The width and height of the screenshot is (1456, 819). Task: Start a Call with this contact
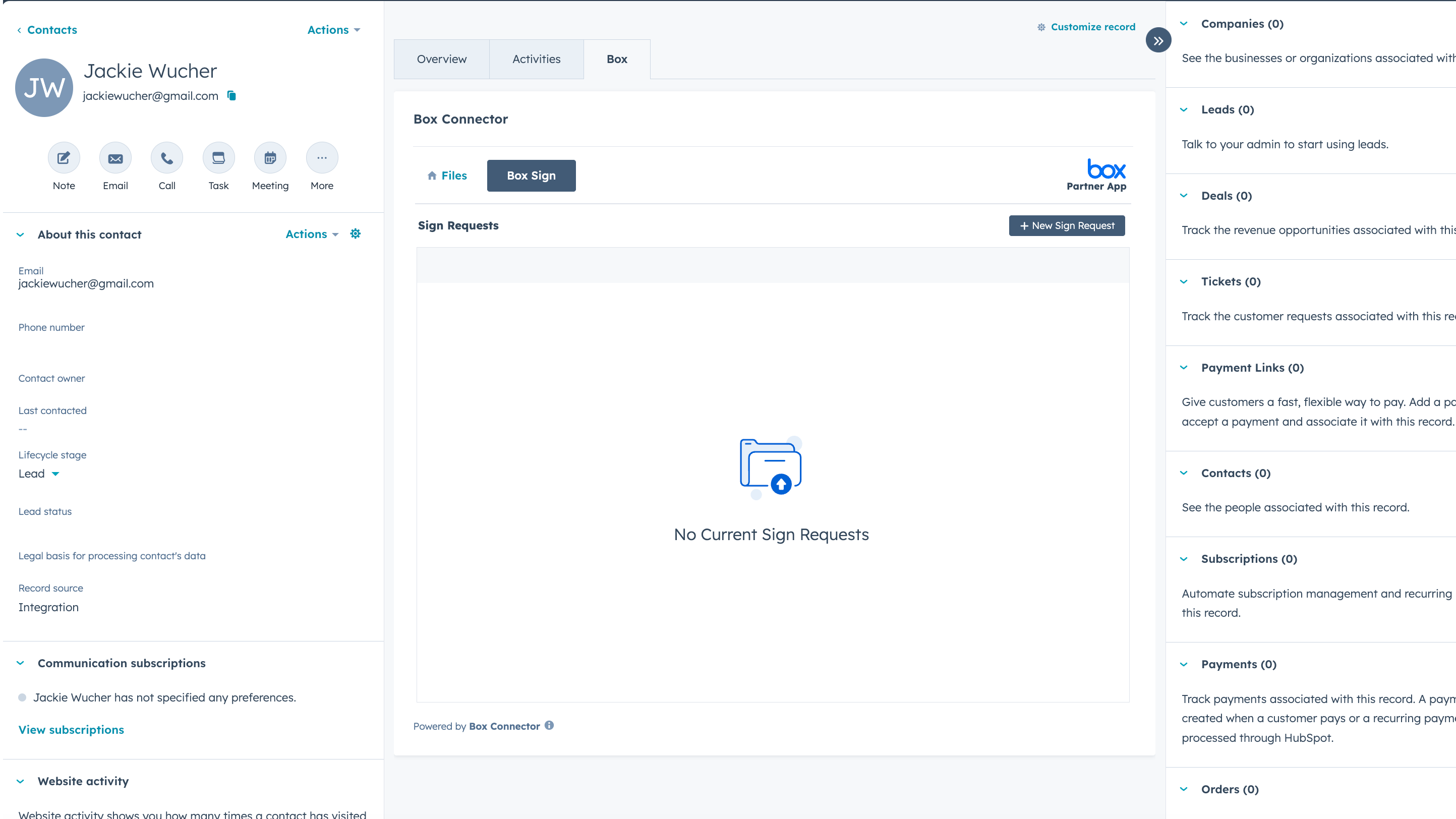pos(167,158)
